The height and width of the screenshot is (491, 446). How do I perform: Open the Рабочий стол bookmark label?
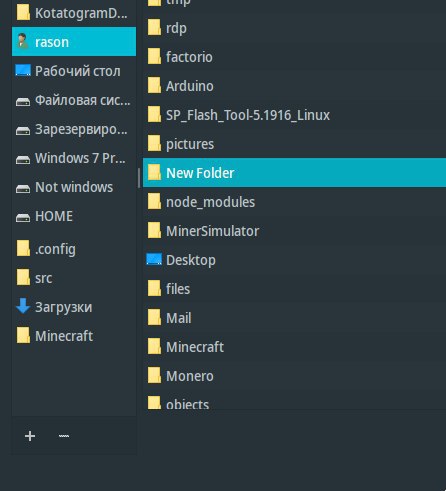(x=78, y=71)
